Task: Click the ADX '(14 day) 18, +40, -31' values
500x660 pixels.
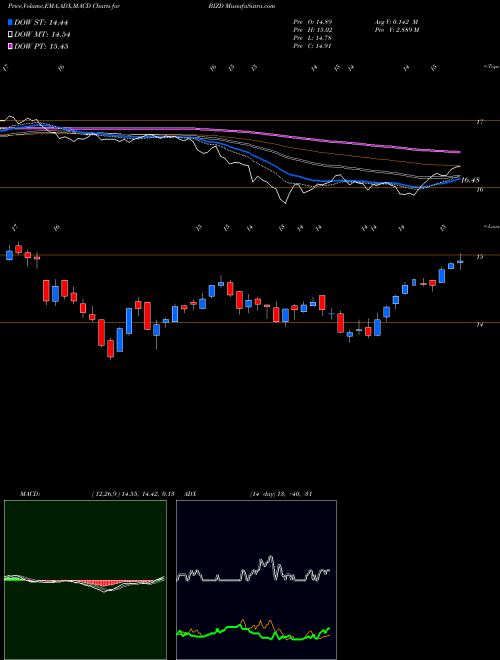Action: (x=280, y=494)
